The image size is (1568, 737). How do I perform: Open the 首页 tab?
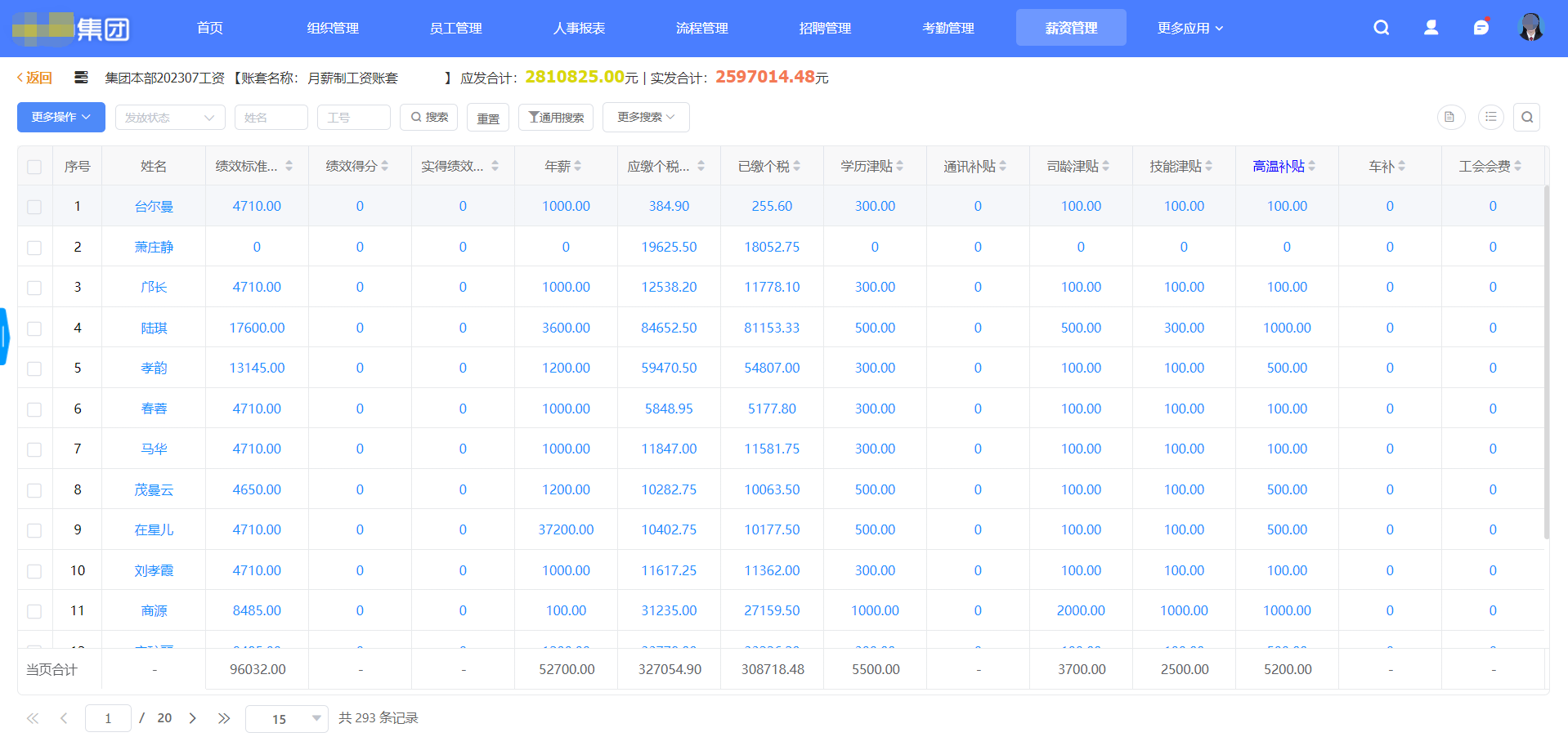click(210, 28)
